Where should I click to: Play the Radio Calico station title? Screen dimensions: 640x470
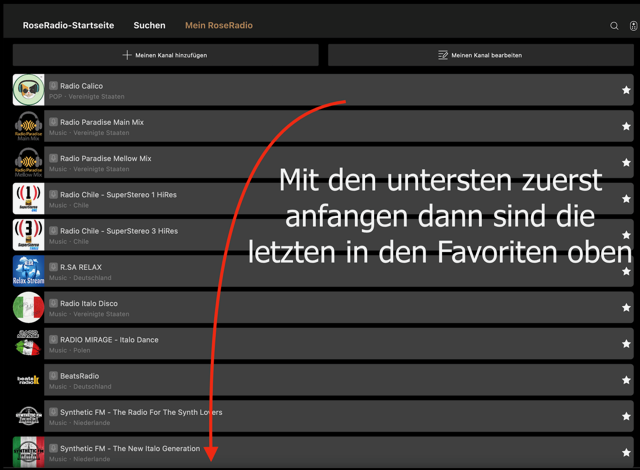click(81, 86)
